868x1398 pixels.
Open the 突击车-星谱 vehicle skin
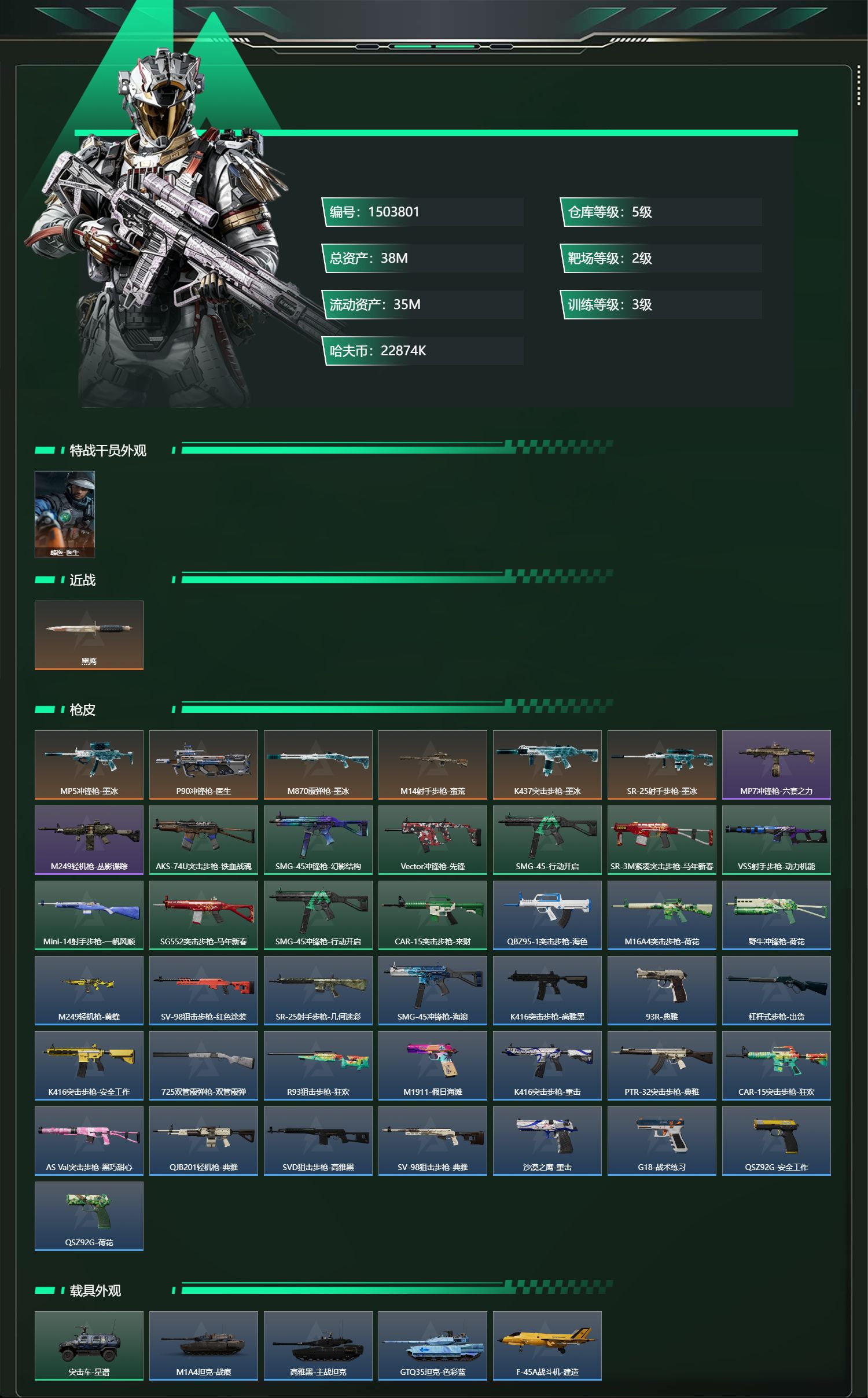89,1345
